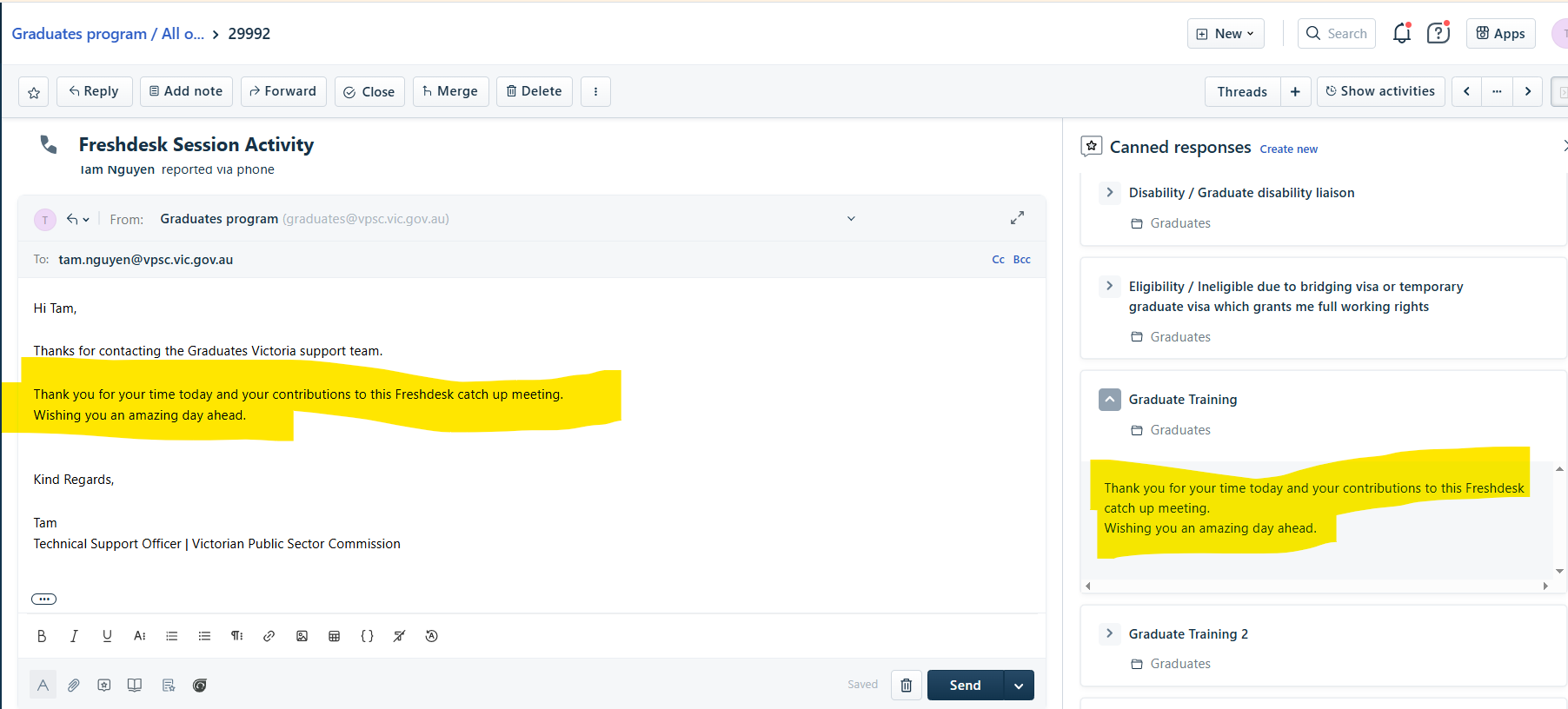Show quoted text with the ellipsis toggle

coord(43,599)
